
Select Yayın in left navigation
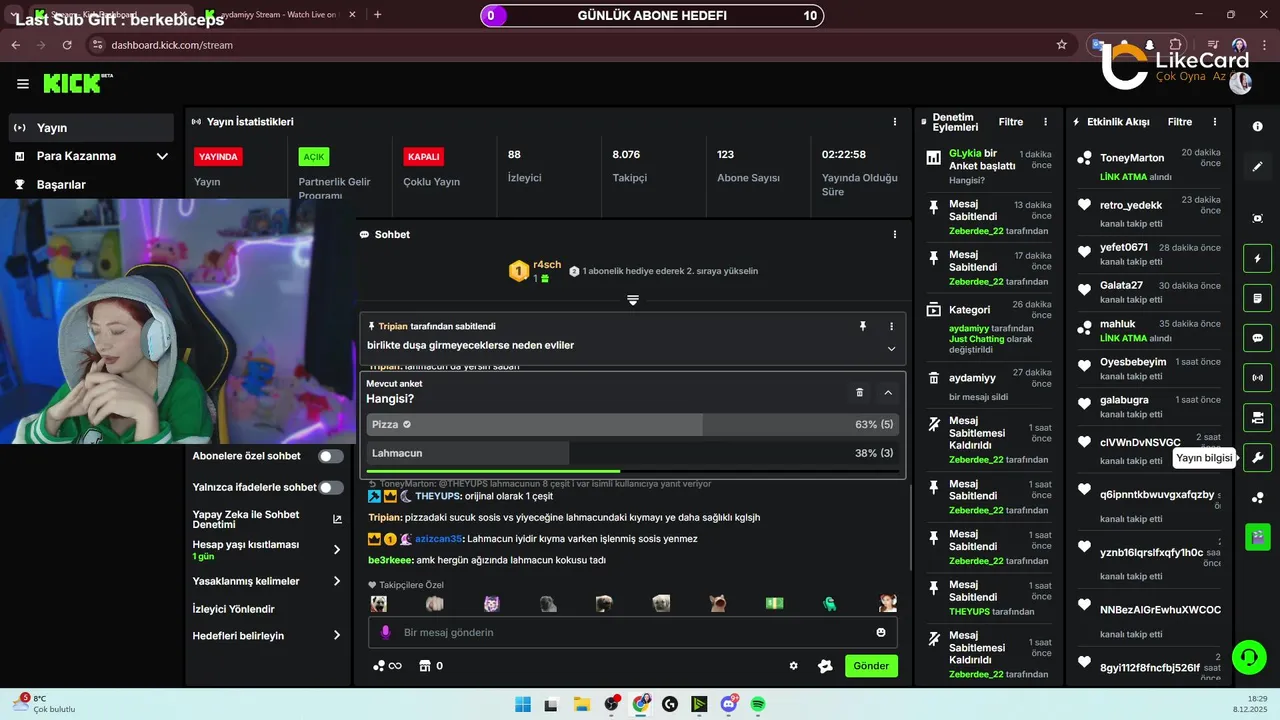tap(91, 128)
